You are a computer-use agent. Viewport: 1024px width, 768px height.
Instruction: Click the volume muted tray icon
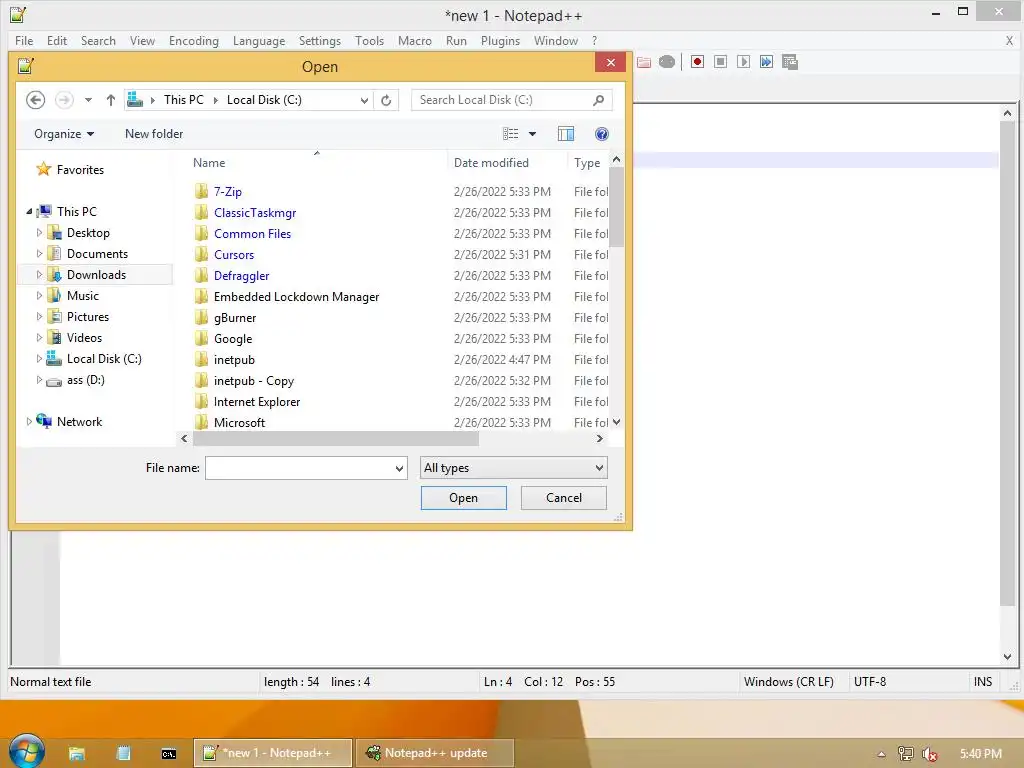pyautogui.click(x=929, y=754)
